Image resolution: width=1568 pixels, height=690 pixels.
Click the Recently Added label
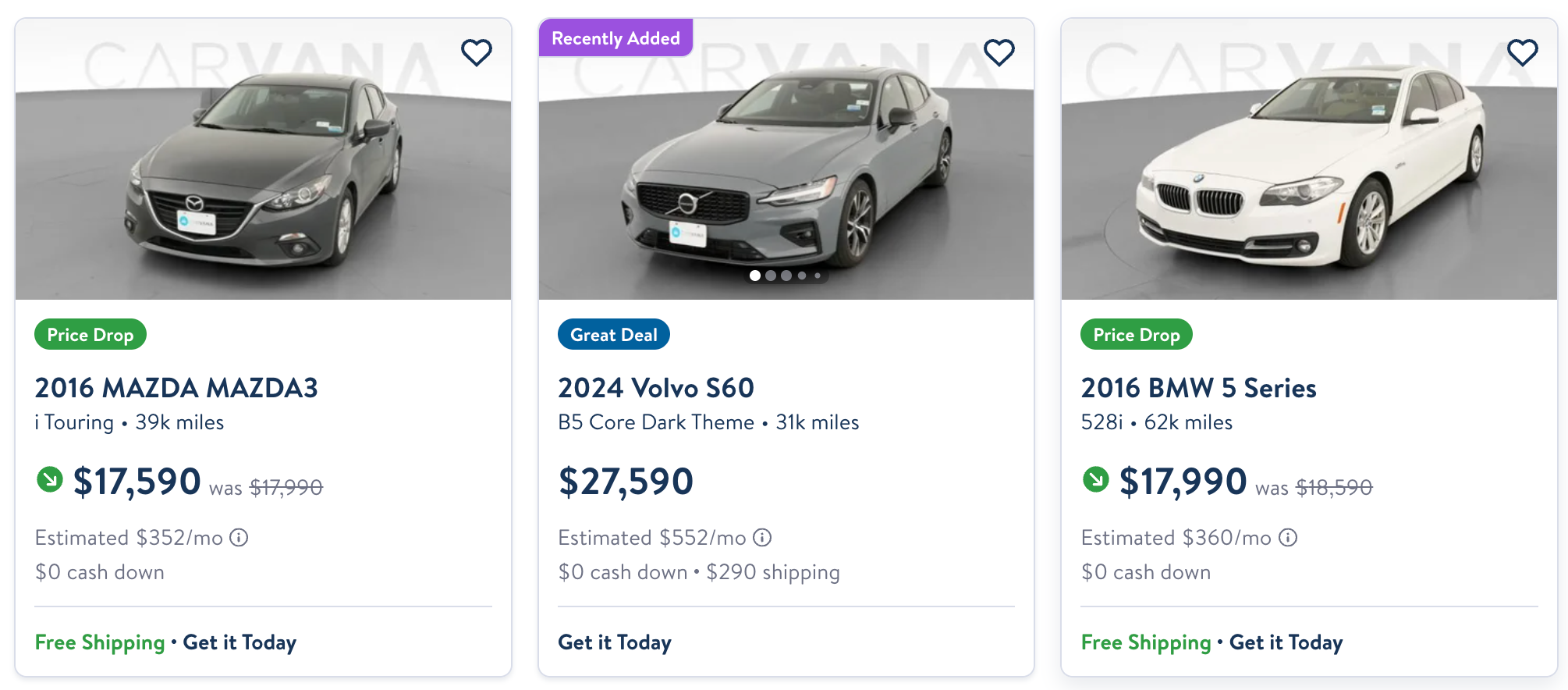tap(615, 38)
